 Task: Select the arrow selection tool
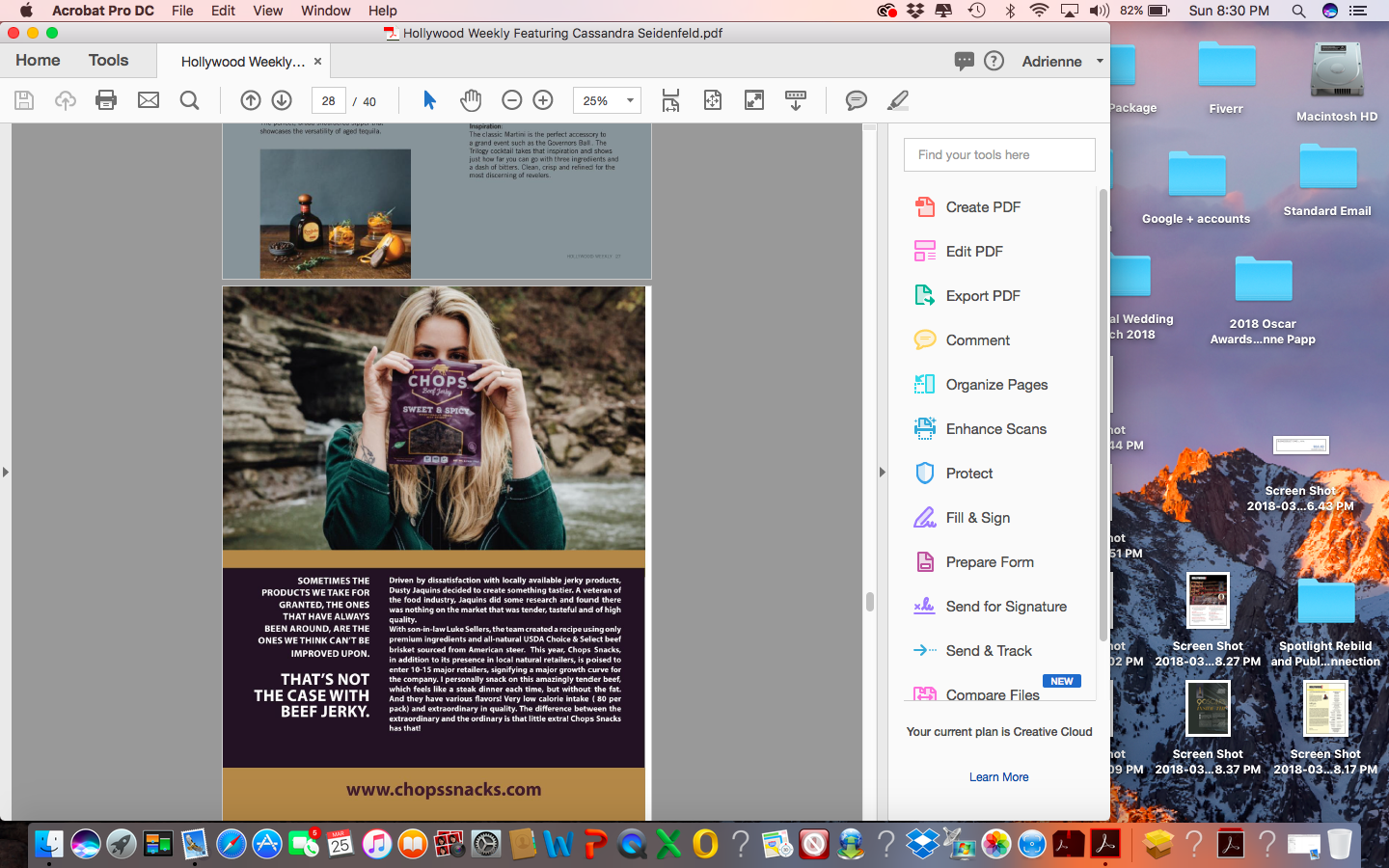click(430, 100)
